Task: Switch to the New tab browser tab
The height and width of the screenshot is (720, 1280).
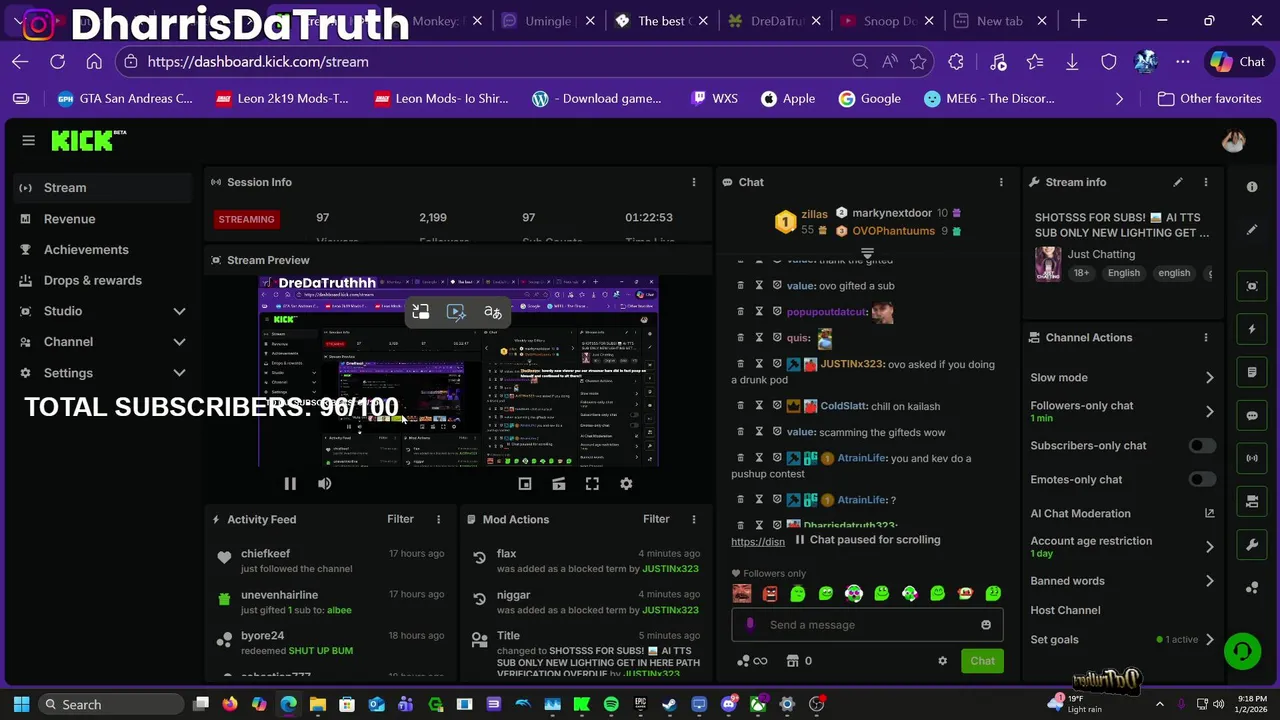Action: point(999,21)
